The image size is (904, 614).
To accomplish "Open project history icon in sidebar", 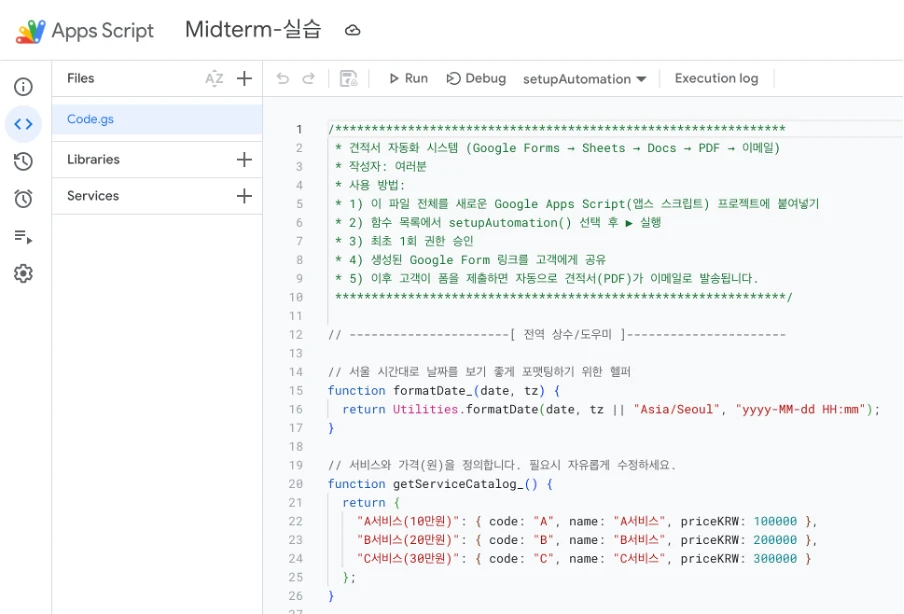I will (x=23, y=161).
